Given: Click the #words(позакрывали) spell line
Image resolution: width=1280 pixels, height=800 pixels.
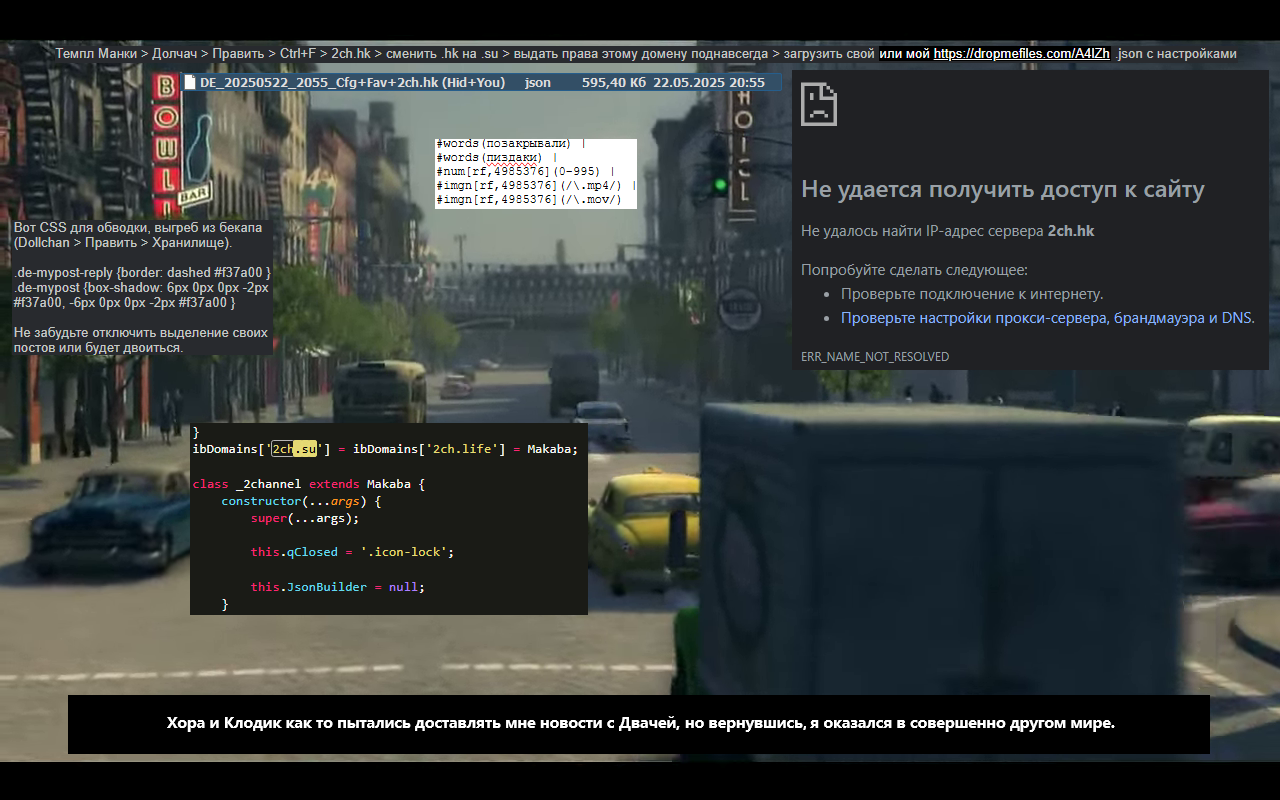Looking at the screenshot, I should click(505, 144).
